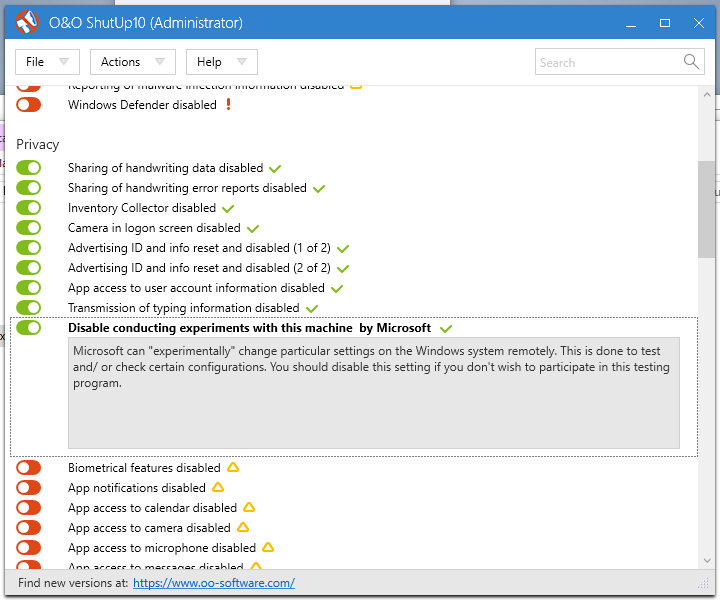The image size is (720, 600).
Task: Toggle Advertising ID reset (2 of 2) switch
Action: [28, 267]
